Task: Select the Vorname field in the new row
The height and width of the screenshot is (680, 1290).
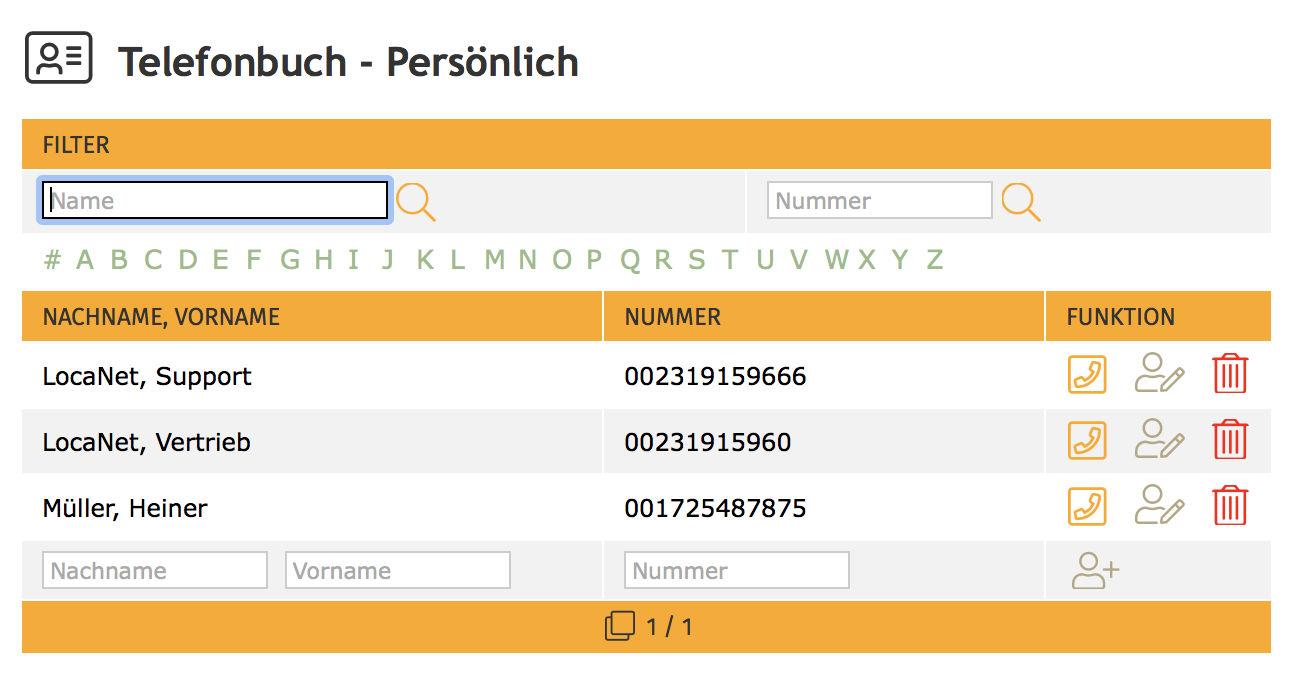Action: click(398, 571)
